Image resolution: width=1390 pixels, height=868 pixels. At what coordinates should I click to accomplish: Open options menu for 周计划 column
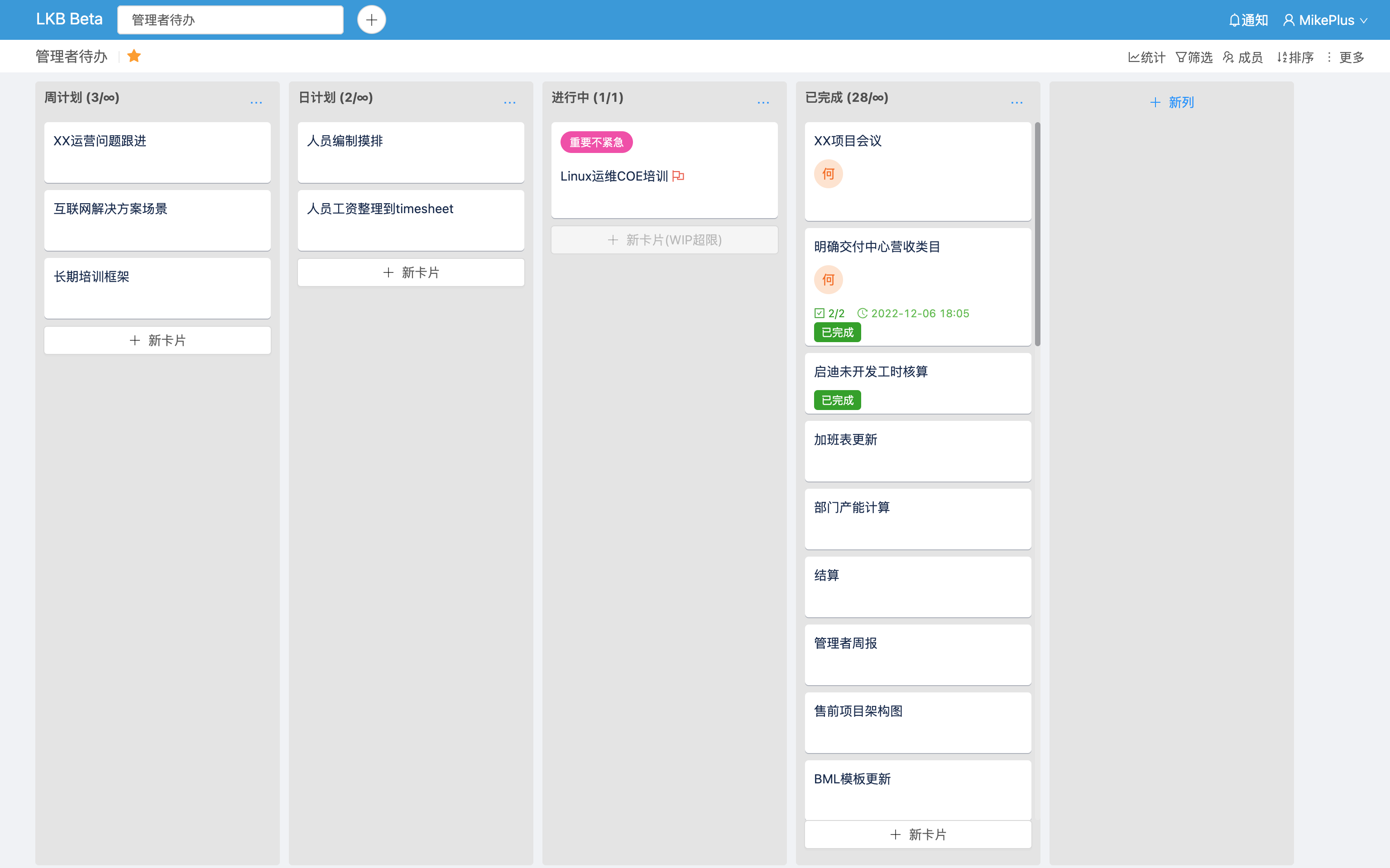pos(256,102)
